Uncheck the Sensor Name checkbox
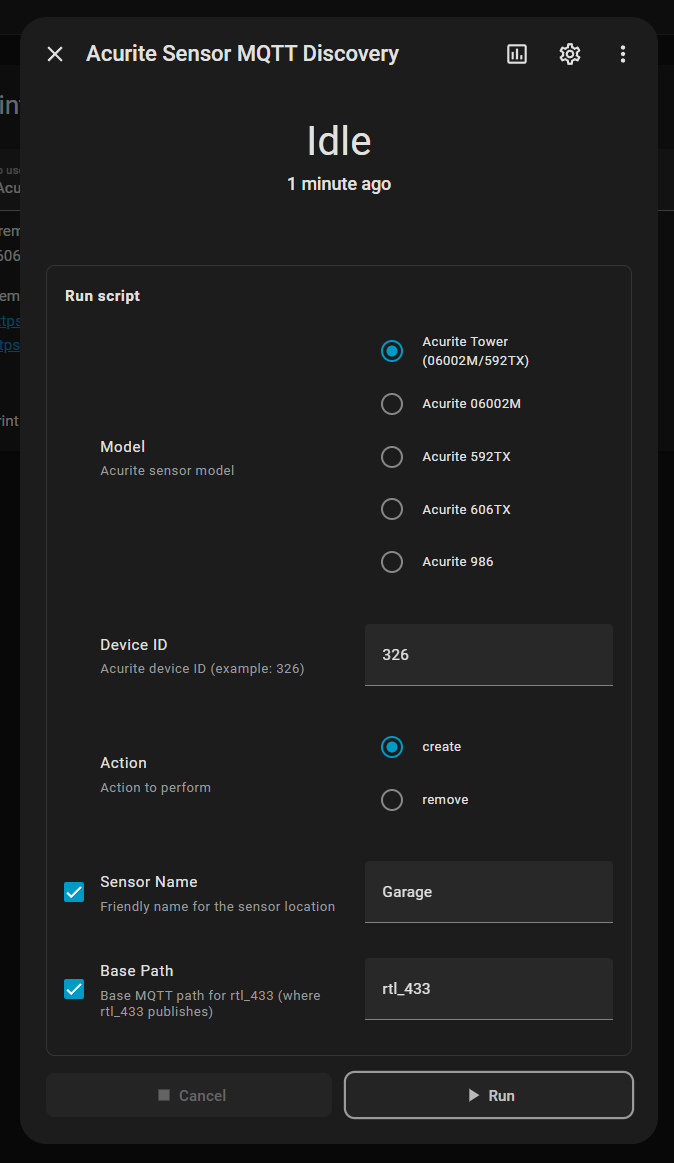The height and width of the screenshot is (1163, 674). click(74, 892)
